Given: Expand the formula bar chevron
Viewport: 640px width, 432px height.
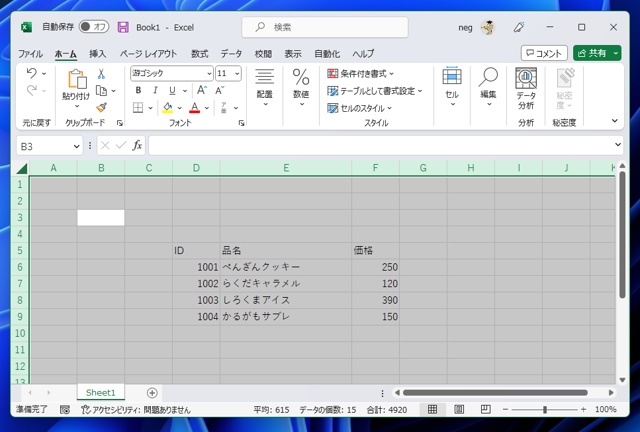Looking at the screenshot, I should click(618, 145).
